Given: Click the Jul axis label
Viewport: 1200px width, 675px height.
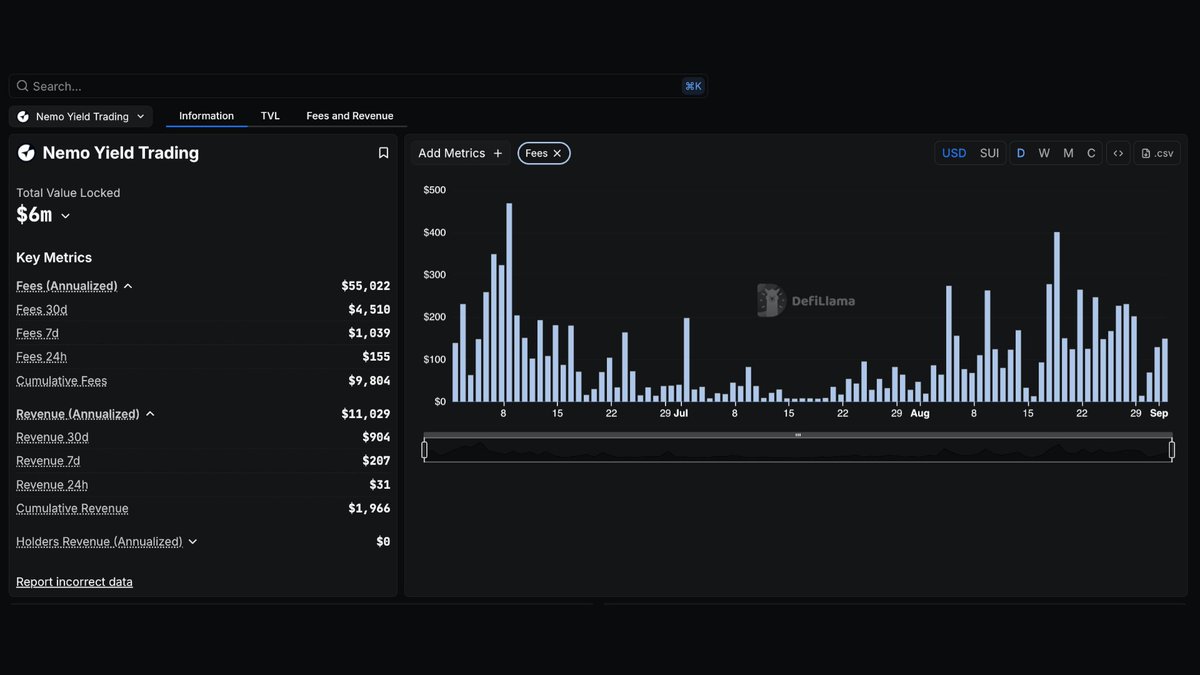Looking at the screenshot, I should (x=681, y=413).
